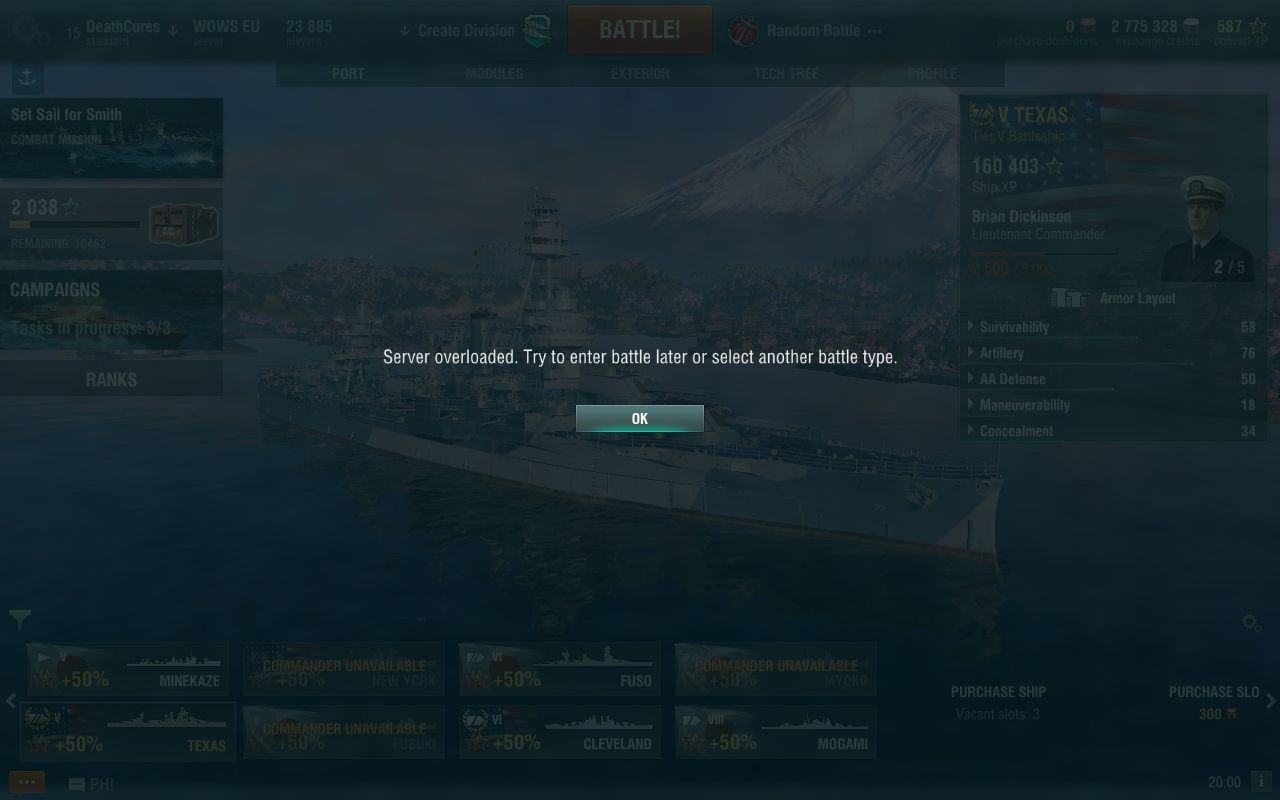Open the carousel settings gear icon
Image resolution: width=1280 pixels, height=800 pixels.
1251,623
